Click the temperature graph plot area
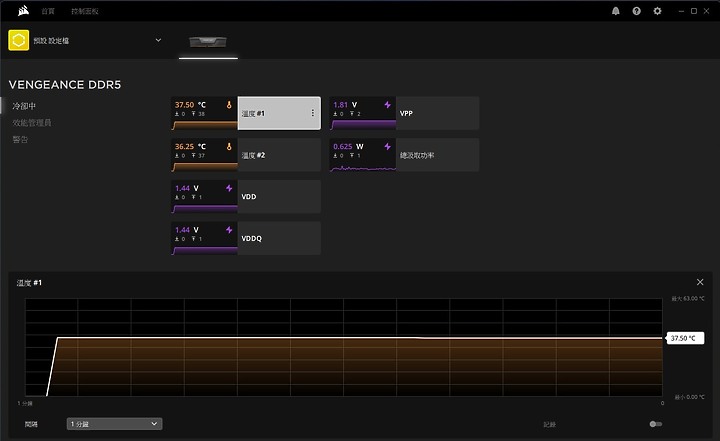 tap(344, 347)
